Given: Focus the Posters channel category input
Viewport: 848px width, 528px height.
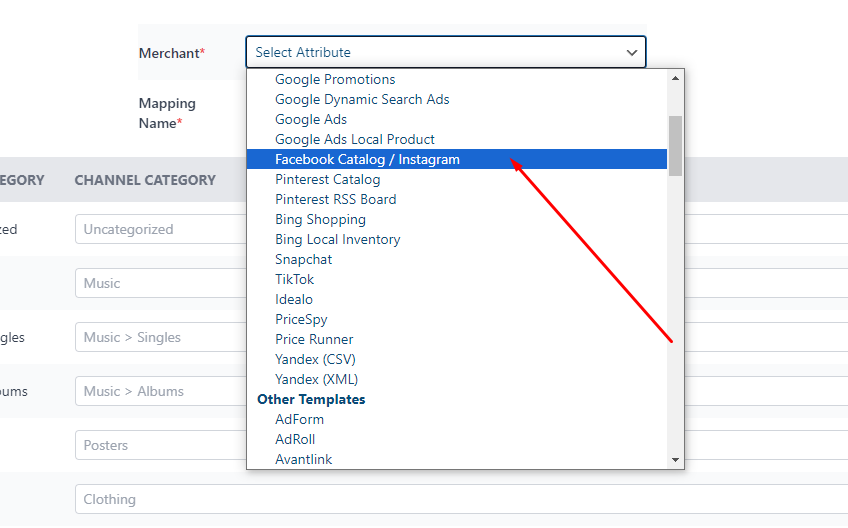Looking at the screenshot, I should click(160, 445).
